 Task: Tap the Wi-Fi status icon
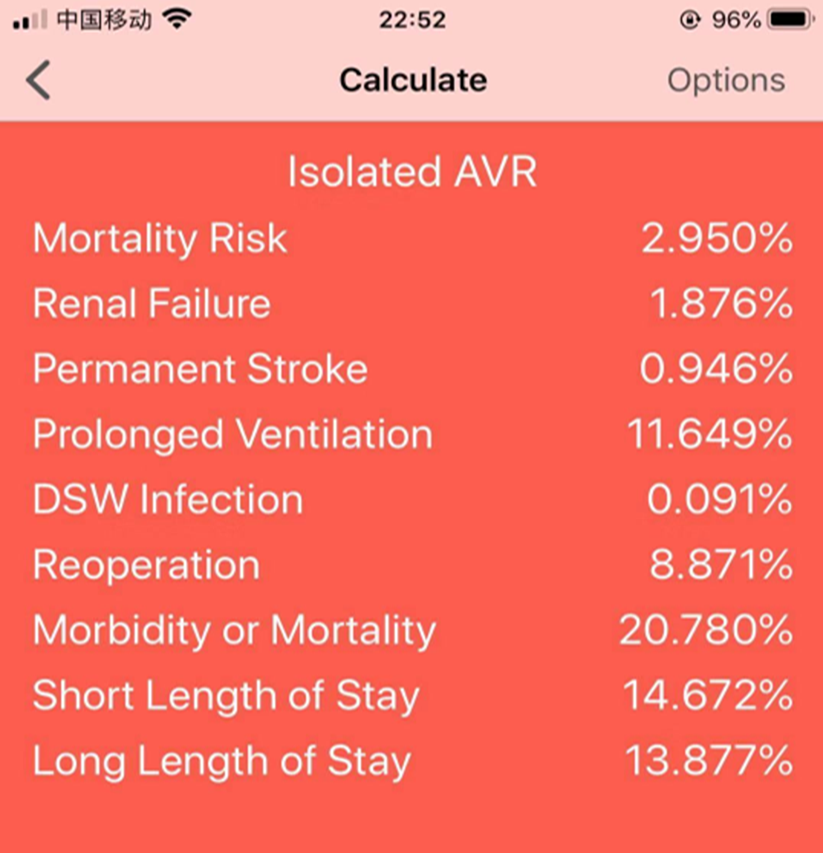tap(177, 19)
